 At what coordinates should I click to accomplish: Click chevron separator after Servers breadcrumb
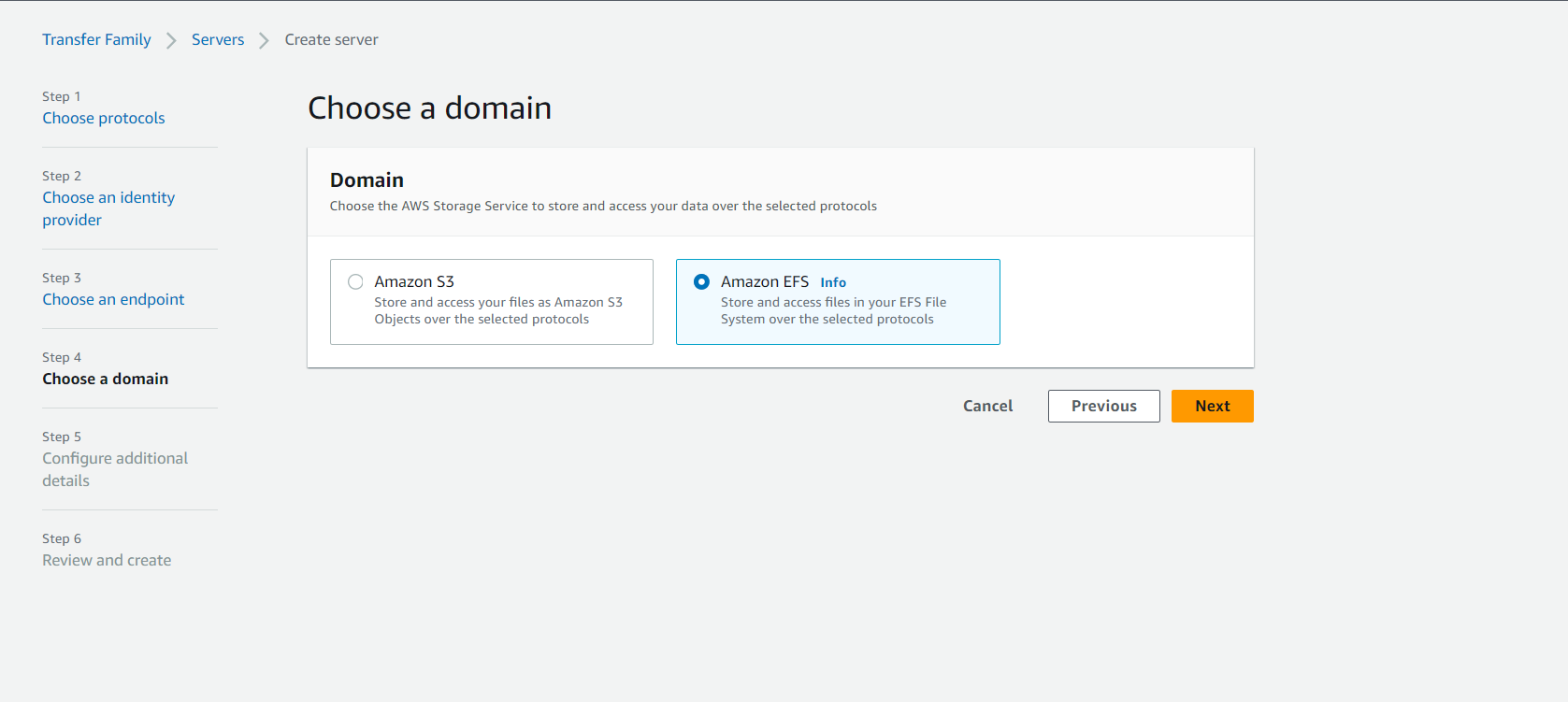point(265,40)
